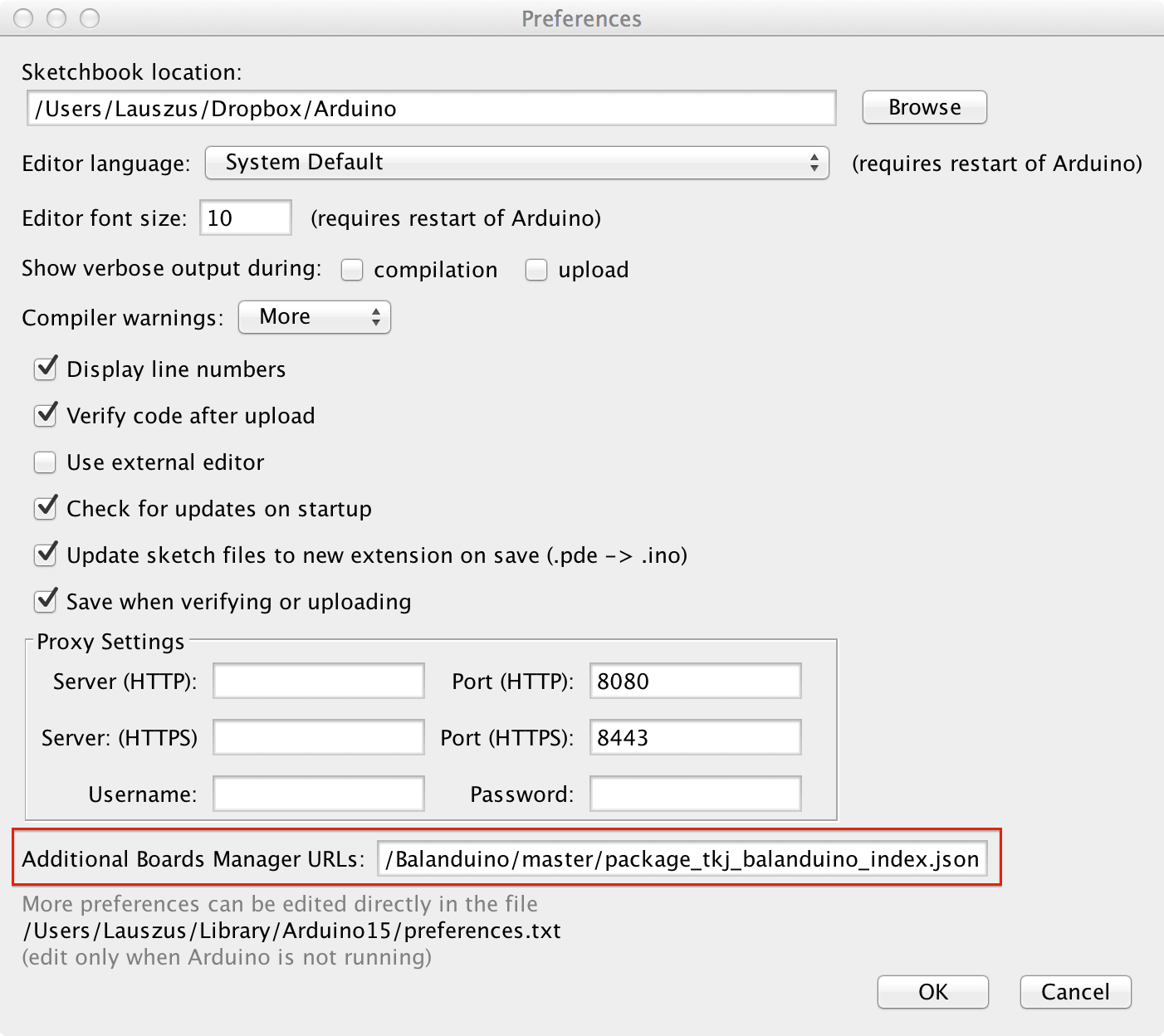Screen dimensions: 1164x1036
Task: Click the Server (HTTPS) proxy field
Action: click(319, 737)
